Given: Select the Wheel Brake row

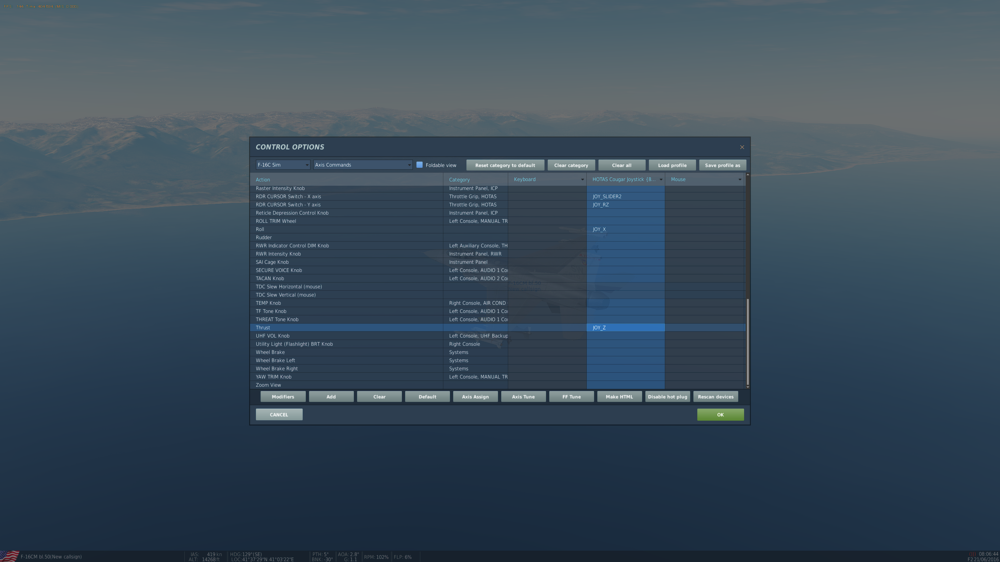Looking at the screenshot, I should [497, 353].
